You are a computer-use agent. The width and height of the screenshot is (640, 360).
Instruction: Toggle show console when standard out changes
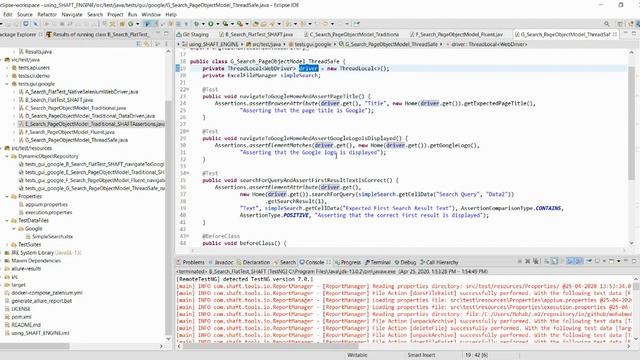[x=570, y=261]
